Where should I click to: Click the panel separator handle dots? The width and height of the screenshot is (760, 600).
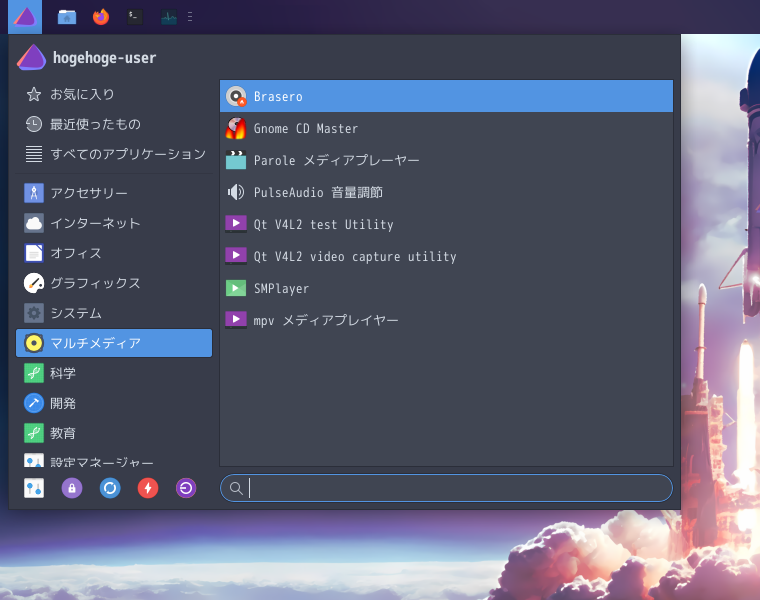(190, 17)
